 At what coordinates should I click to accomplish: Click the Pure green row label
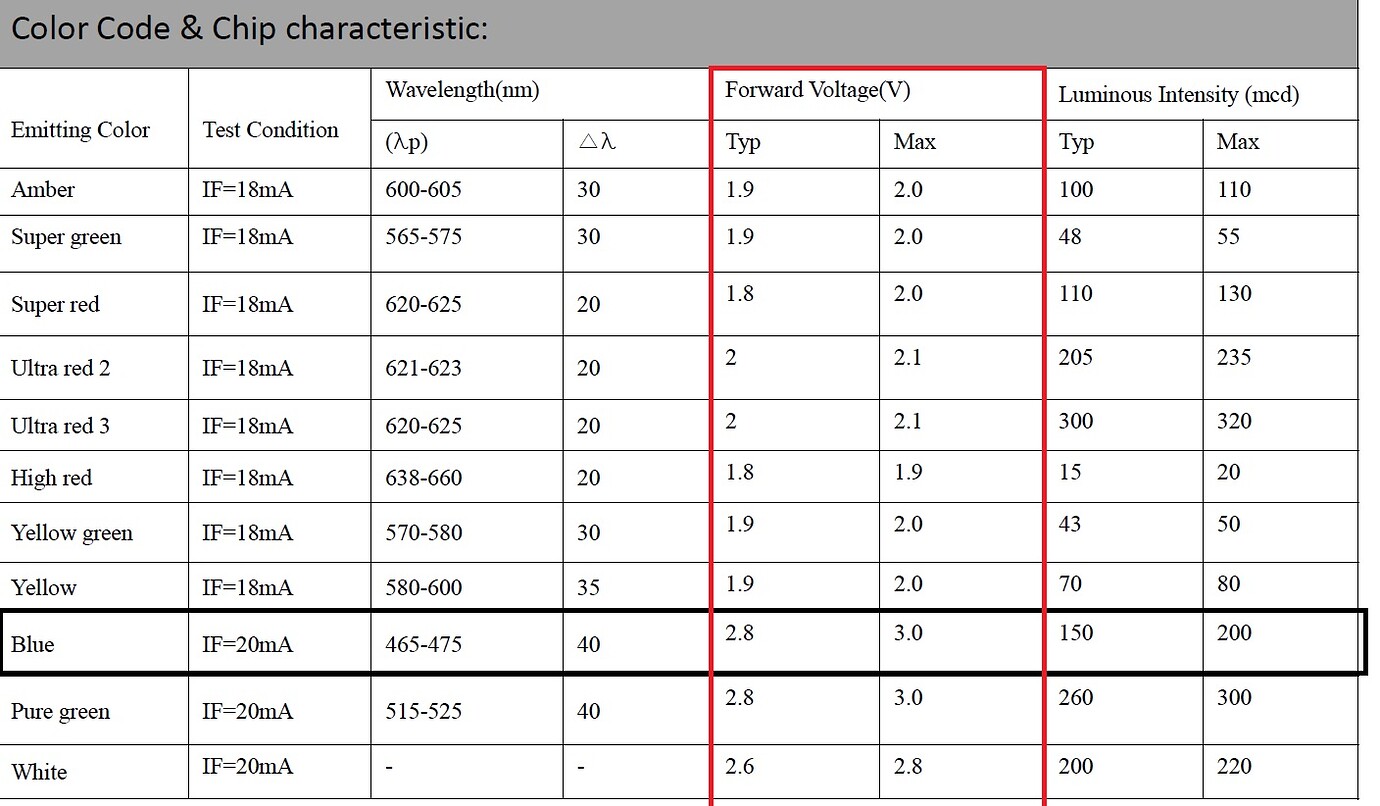point(61,712)
